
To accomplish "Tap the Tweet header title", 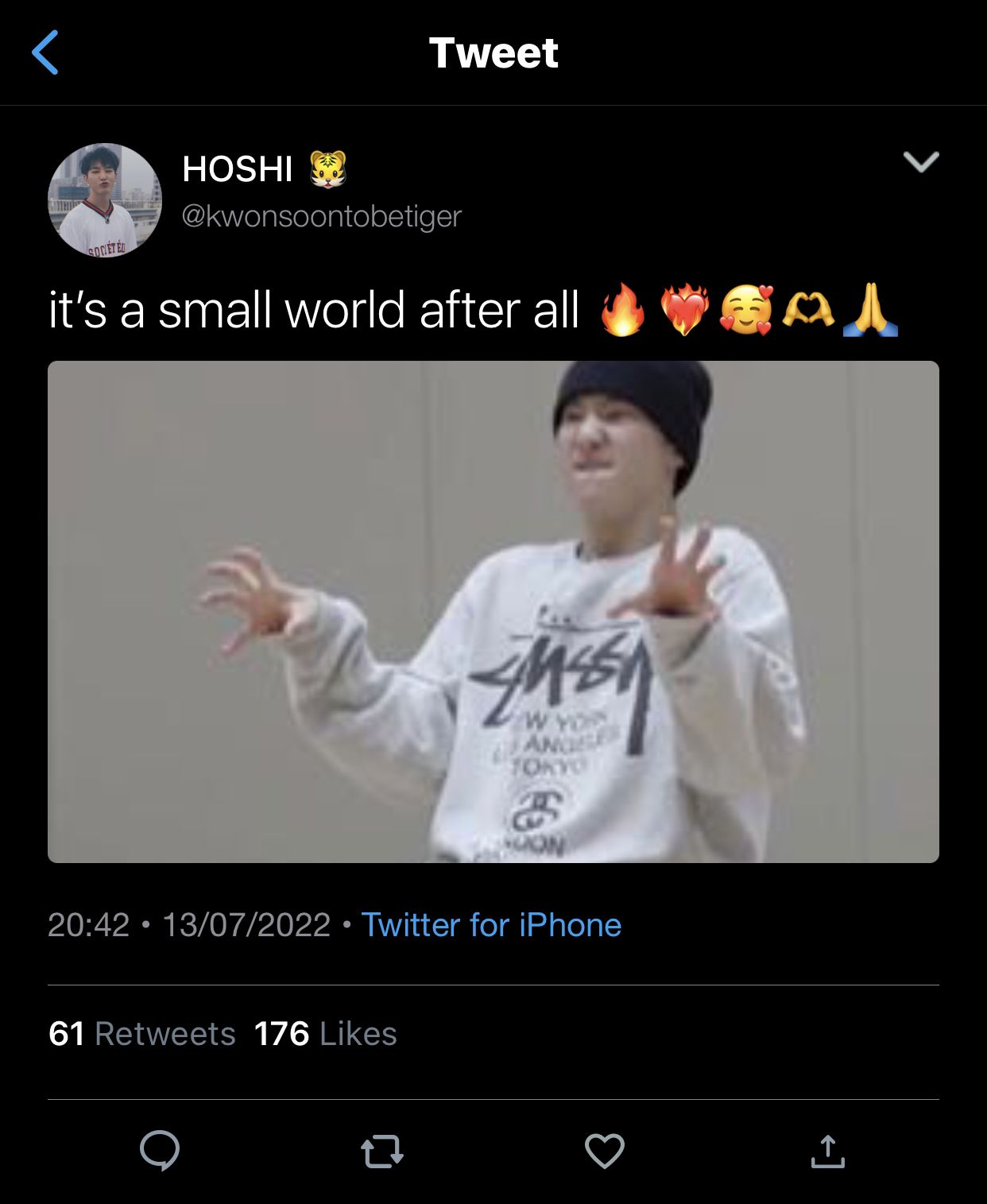I will [493, 53].
